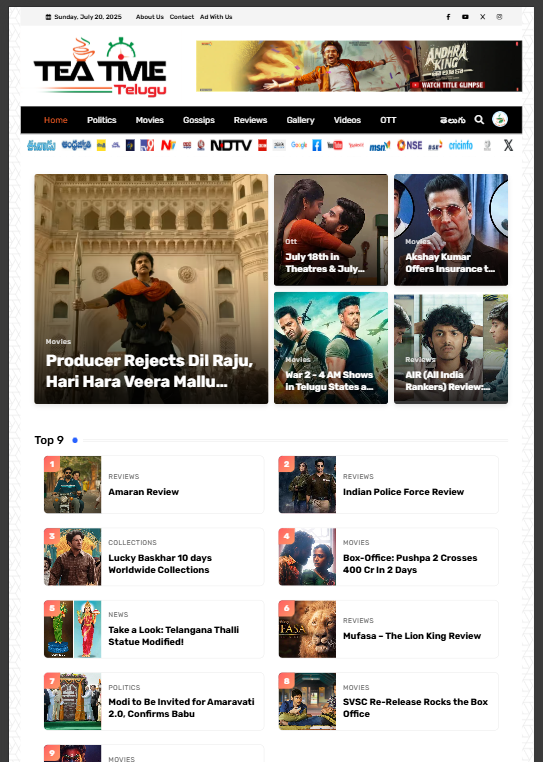Open the large X logo in logo strip
Viewport: 543px width, 762px height.
(x=508, y=145)
